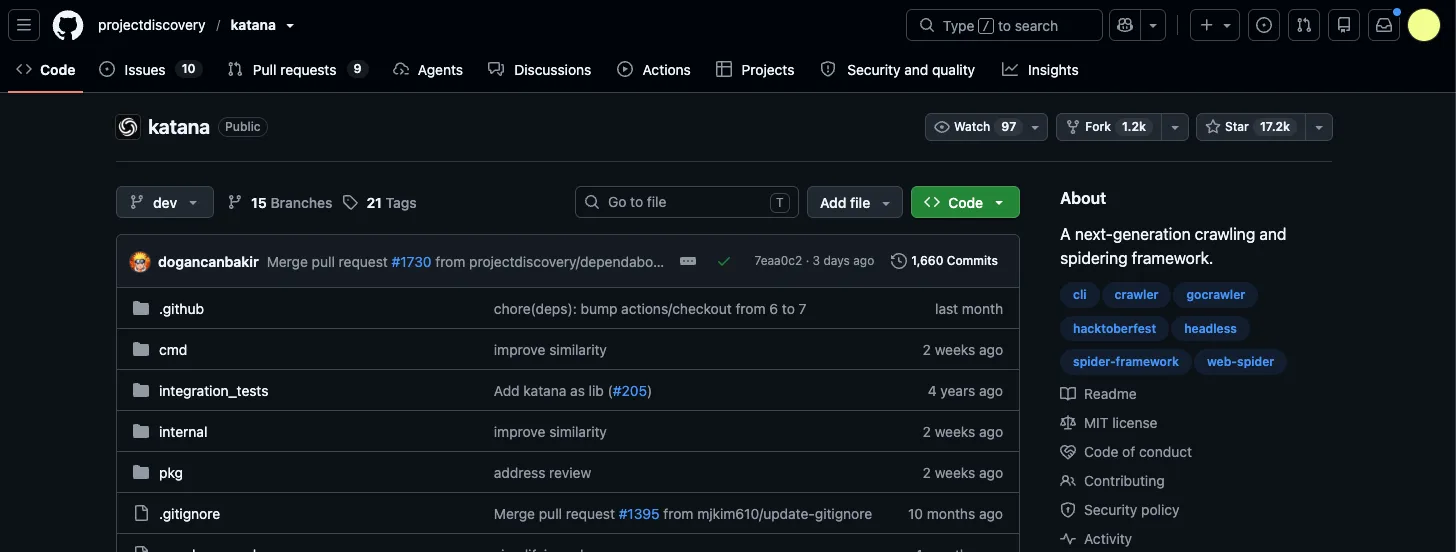Screen dimensions: 1456x552
Task: Select the web-spider topic tag
Action: point(1240,362)
